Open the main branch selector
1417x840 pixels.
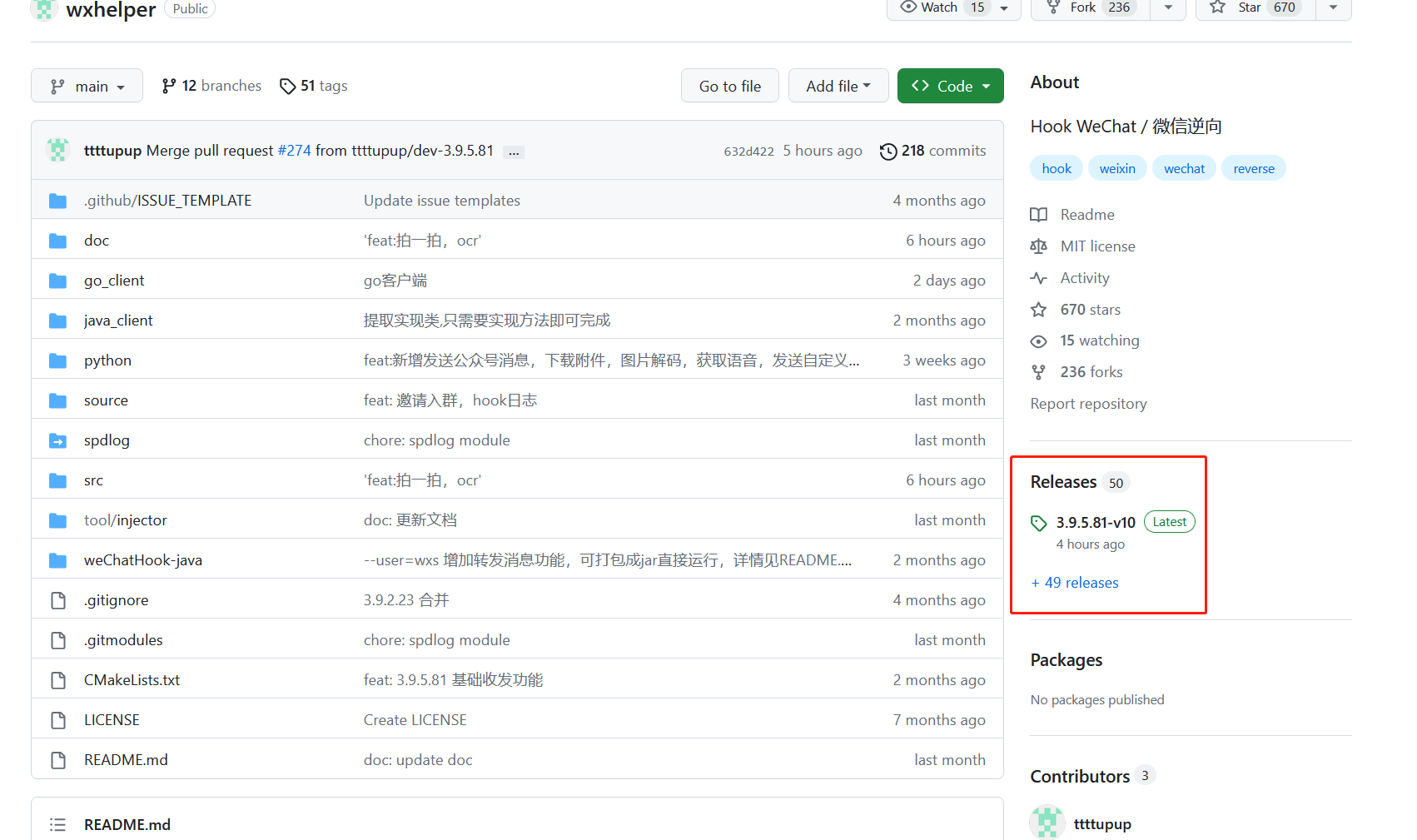click(87, 86)
